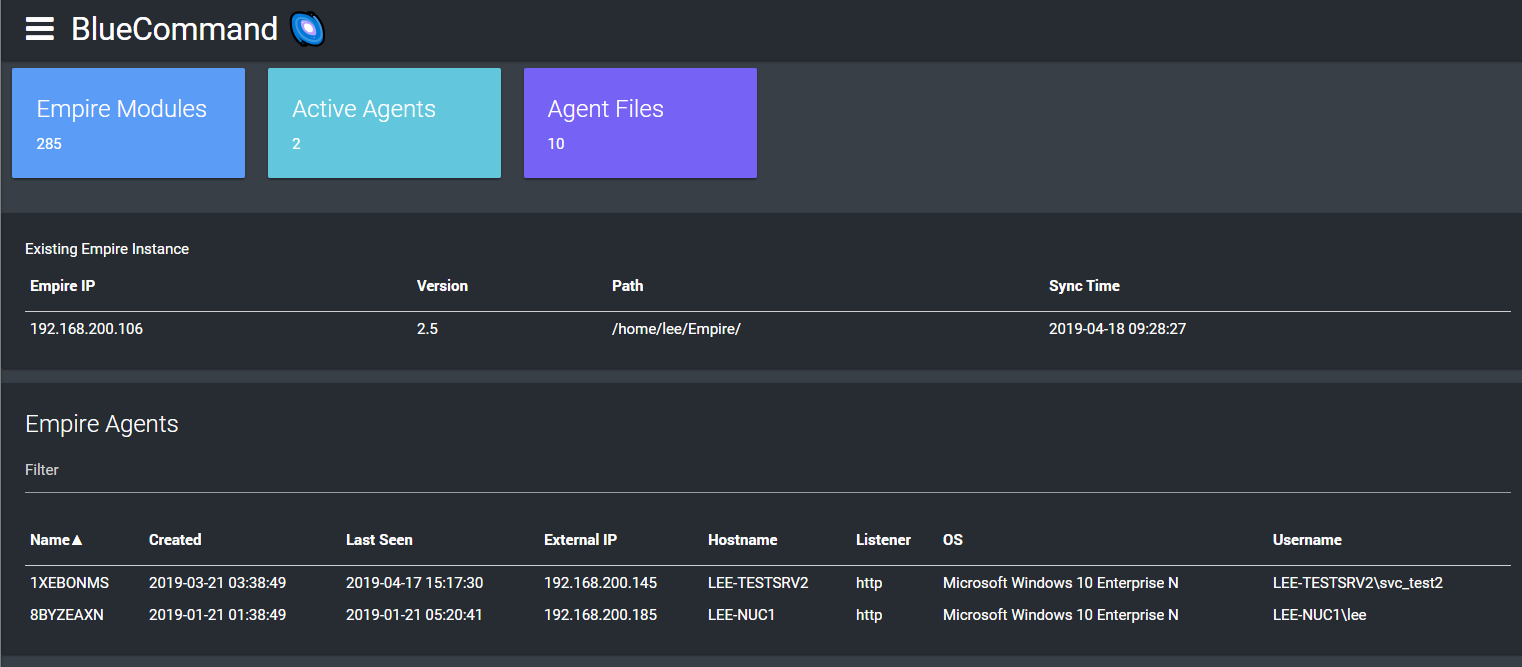Image resolution: width=1522 pixels, height=667 pixels.
Task: Click created date 2019-01-21 01:38:49
Action: (x=217, y=615)
